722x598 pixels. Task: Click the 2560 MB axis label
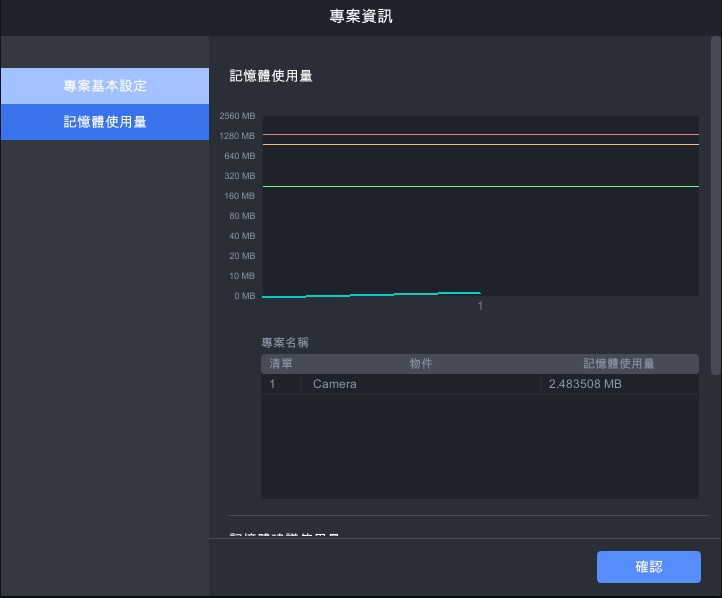pos(237,116)
